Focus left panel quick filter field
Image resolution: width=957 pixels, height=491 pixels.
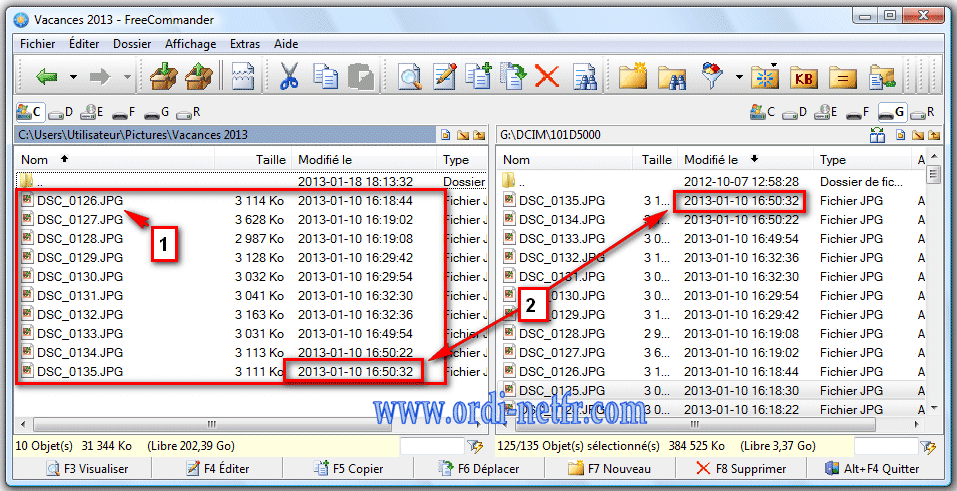(x=432, y=446)
